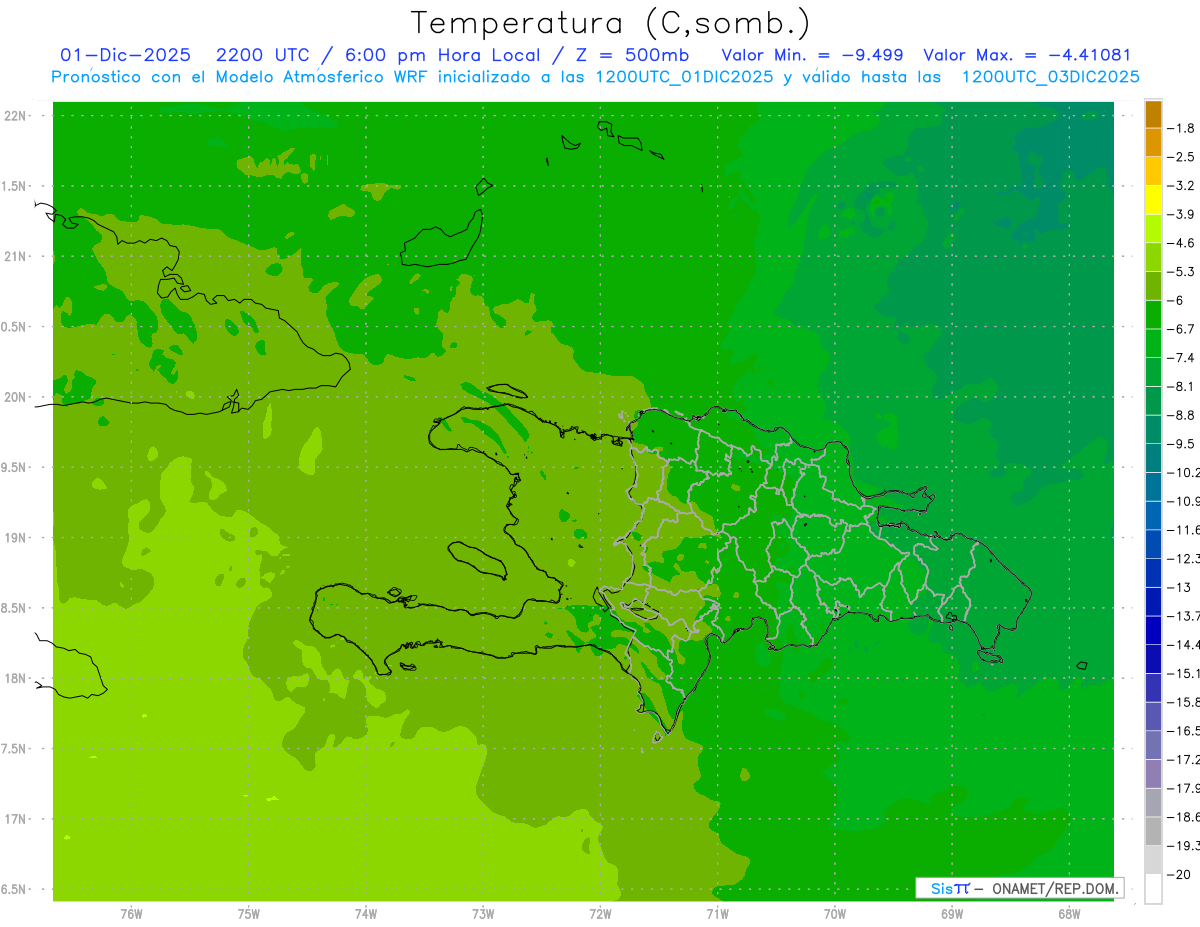Viewport: 1200px width, 927px height.
Task: Click the '-4.6' colorbar label
Action: click(x=1181, y=243)
